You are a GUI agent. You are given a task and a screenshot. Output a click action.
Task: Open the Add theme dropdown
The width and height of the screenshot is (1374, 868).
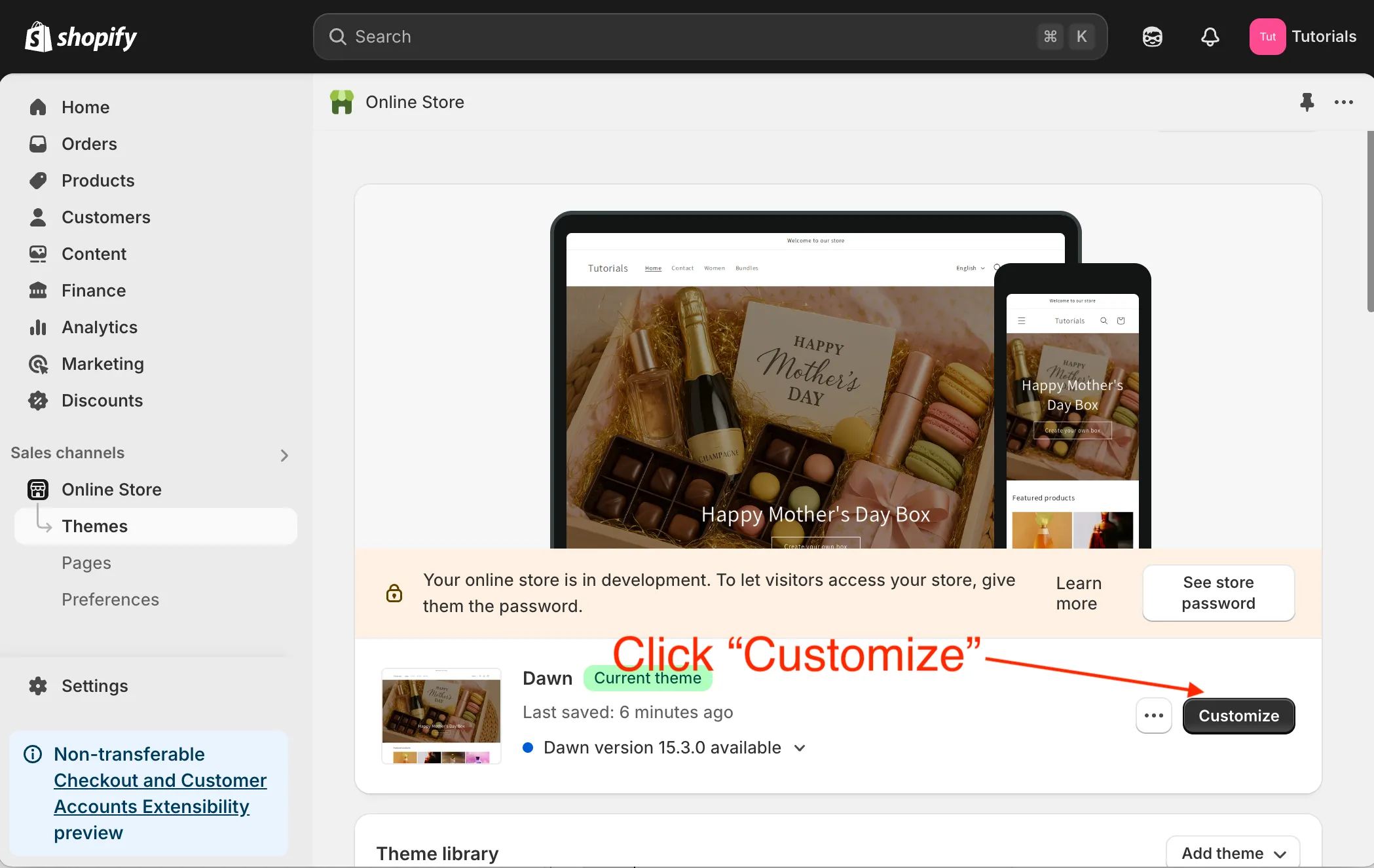pos(1232,852)
